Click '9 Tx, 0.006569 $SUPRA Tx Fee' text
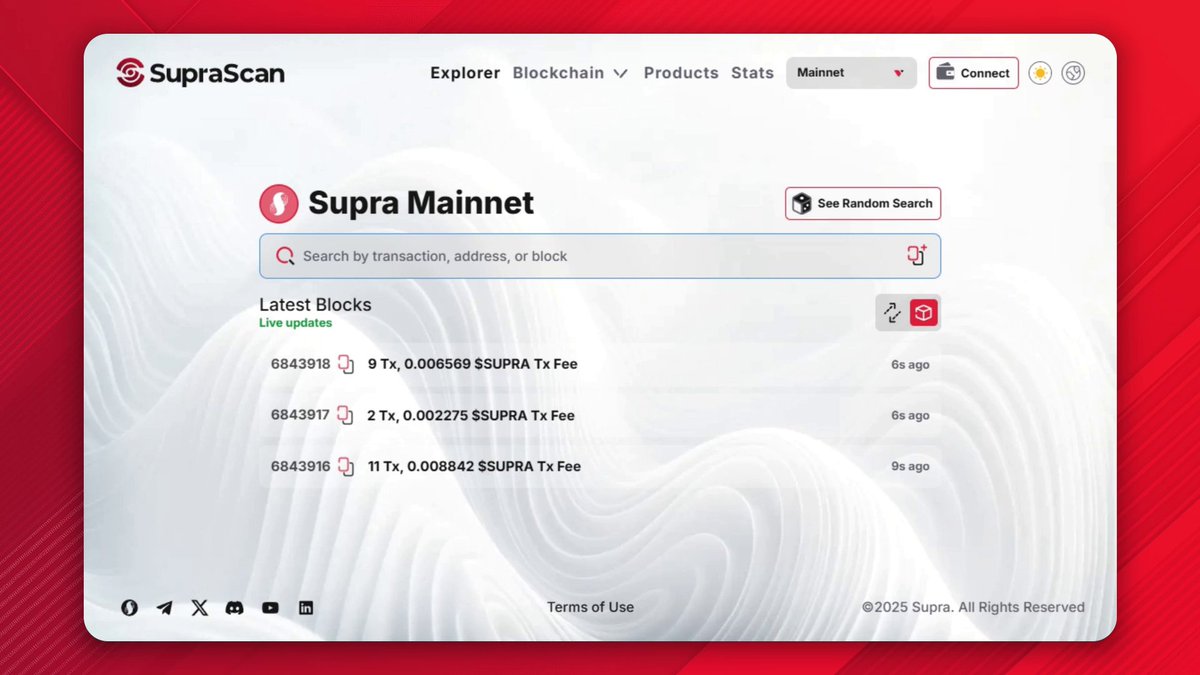1200x675 pixels. point(473,364)
